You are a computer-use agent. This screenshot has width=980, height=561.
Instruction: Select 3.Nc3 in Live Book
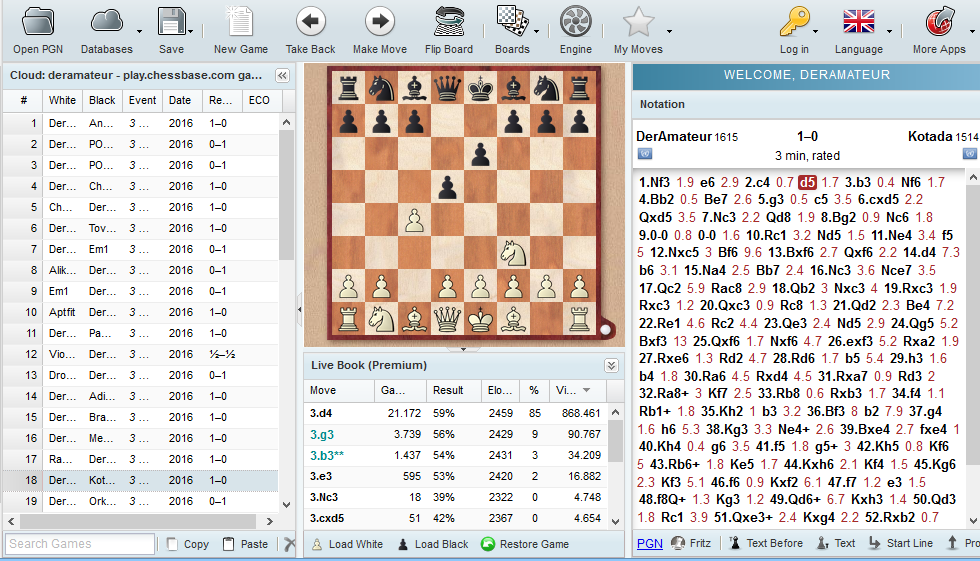455,497
